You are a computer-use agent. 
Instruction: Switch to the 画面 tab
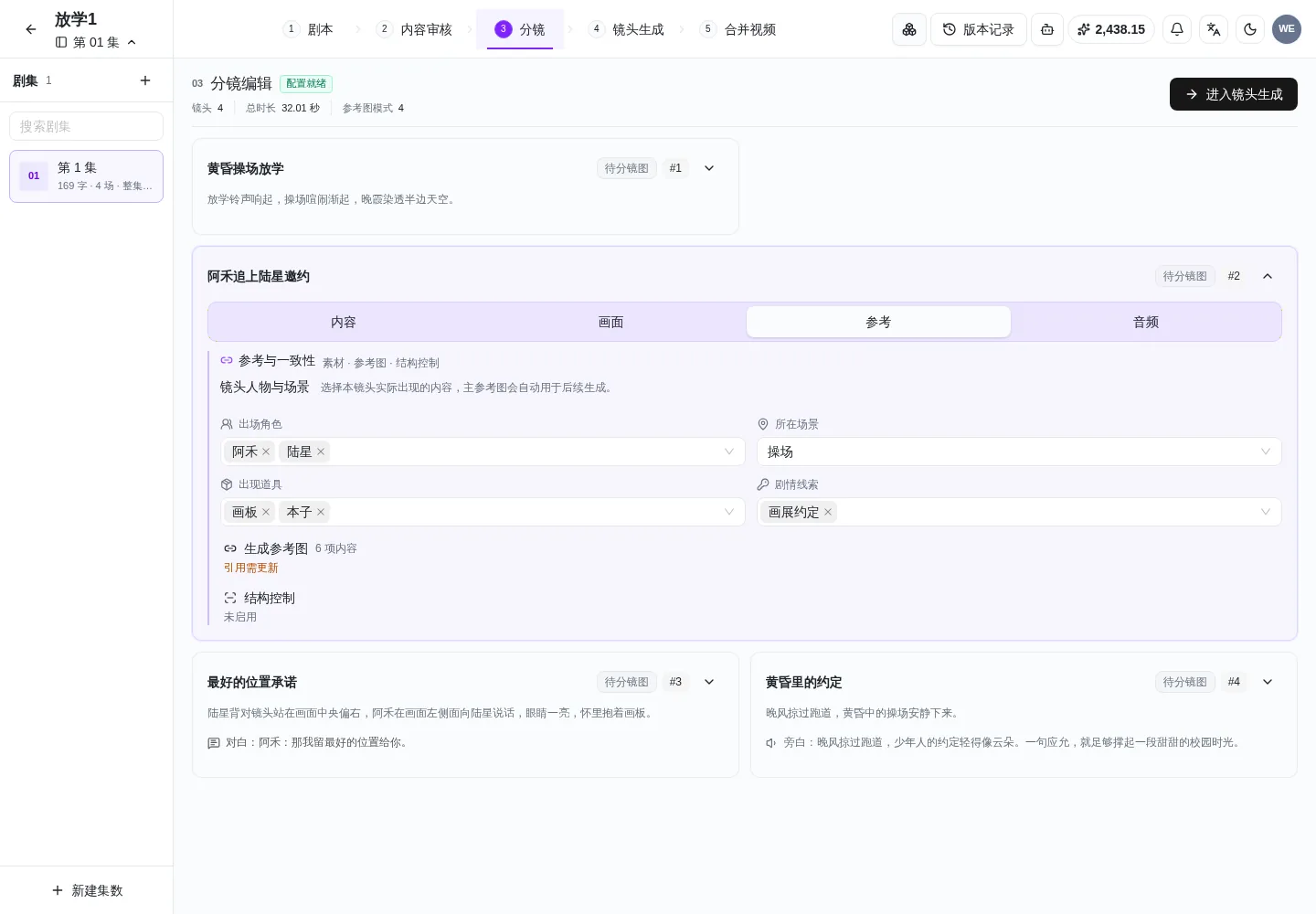(x=610, y=322)
